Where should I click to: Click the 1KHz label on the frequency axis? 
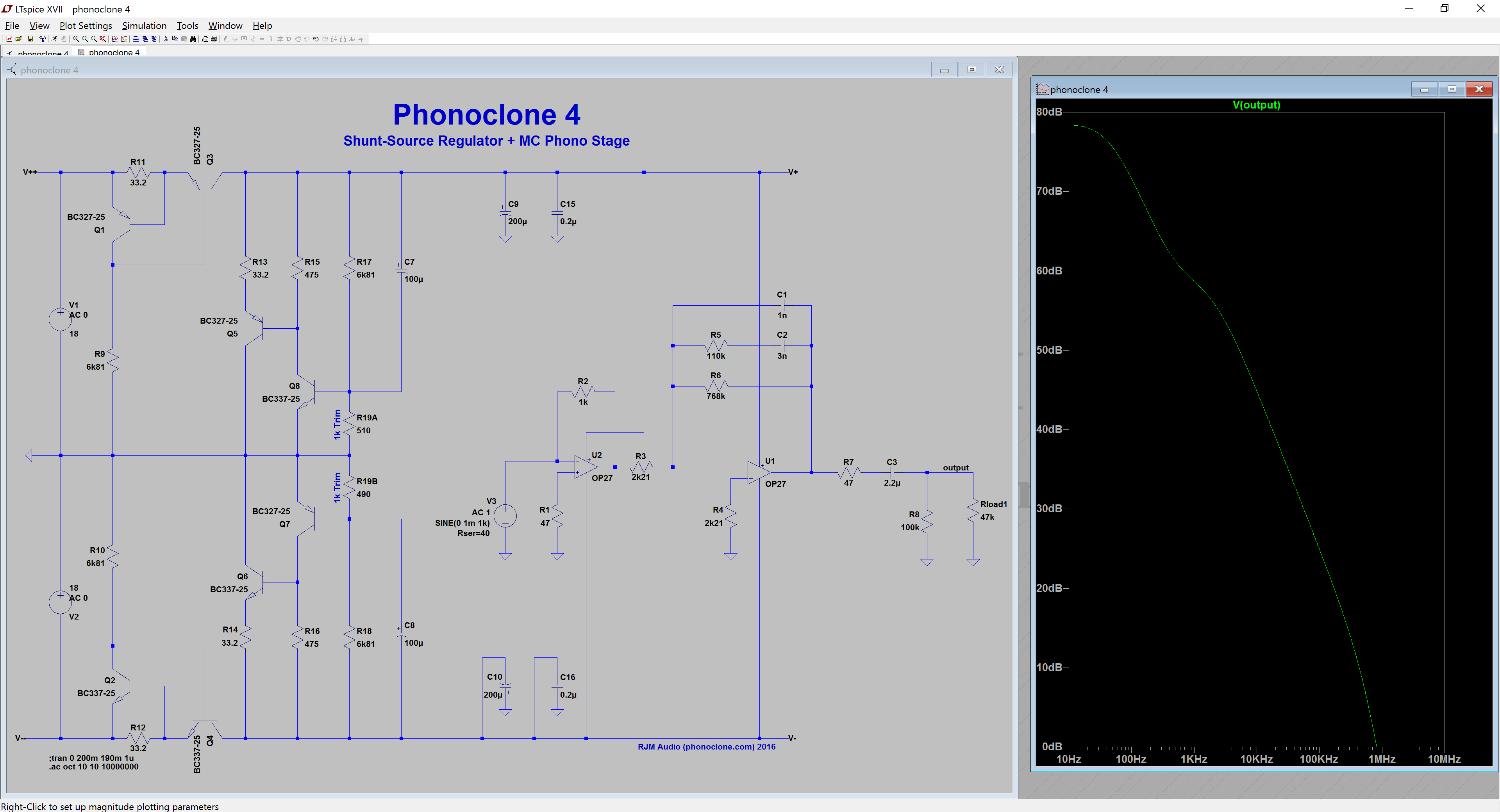[1194, 759]
